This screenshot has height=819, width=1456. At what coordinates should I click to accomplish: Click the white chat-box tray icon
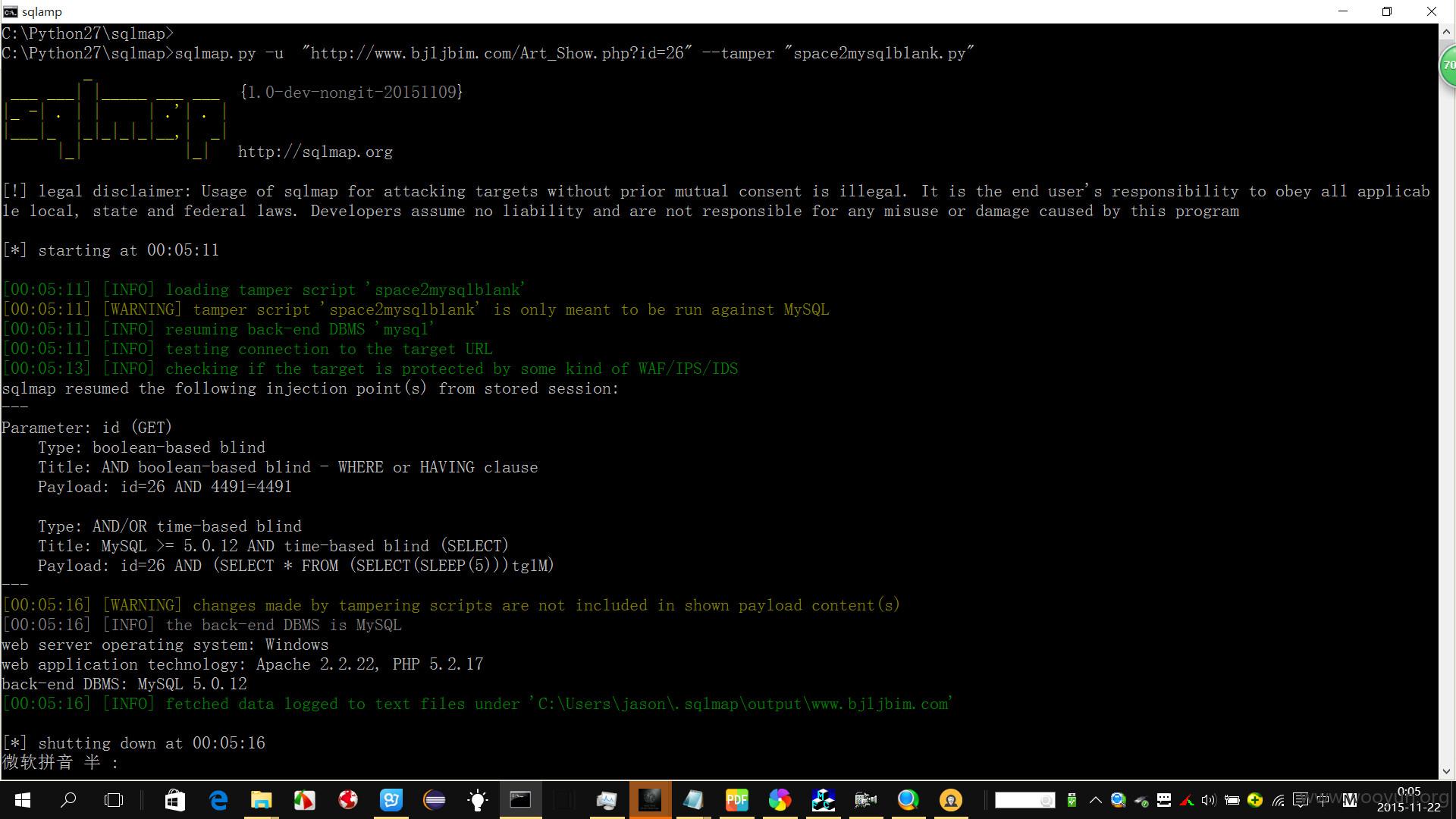coord(1164,800)
